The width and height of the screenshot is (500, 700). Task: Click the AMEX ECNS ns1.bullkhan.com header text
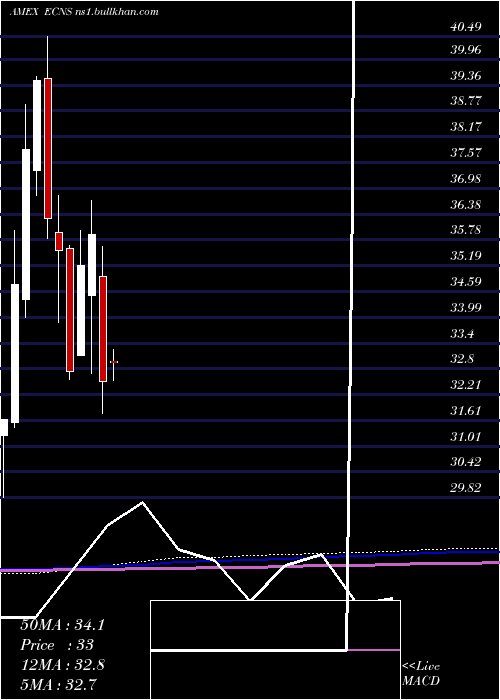[x=84, y=12]
